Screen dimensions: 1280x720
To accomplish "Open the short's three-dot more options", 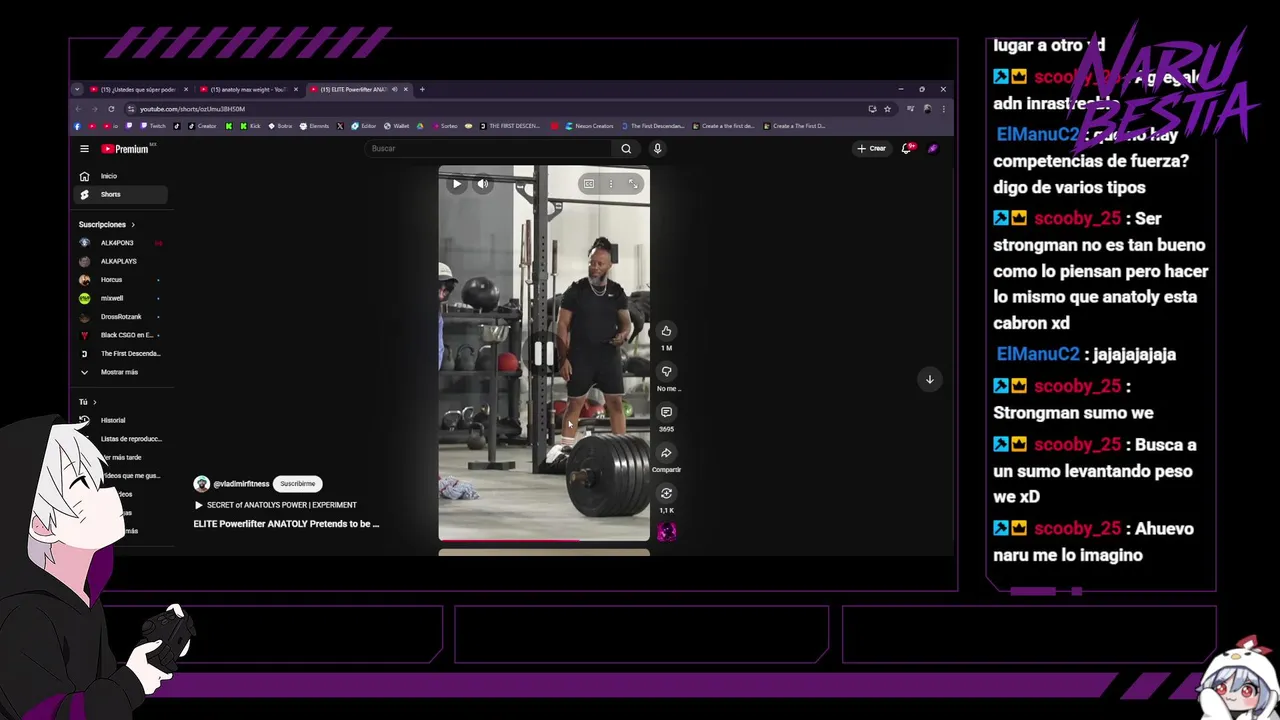I will (611, 184).
